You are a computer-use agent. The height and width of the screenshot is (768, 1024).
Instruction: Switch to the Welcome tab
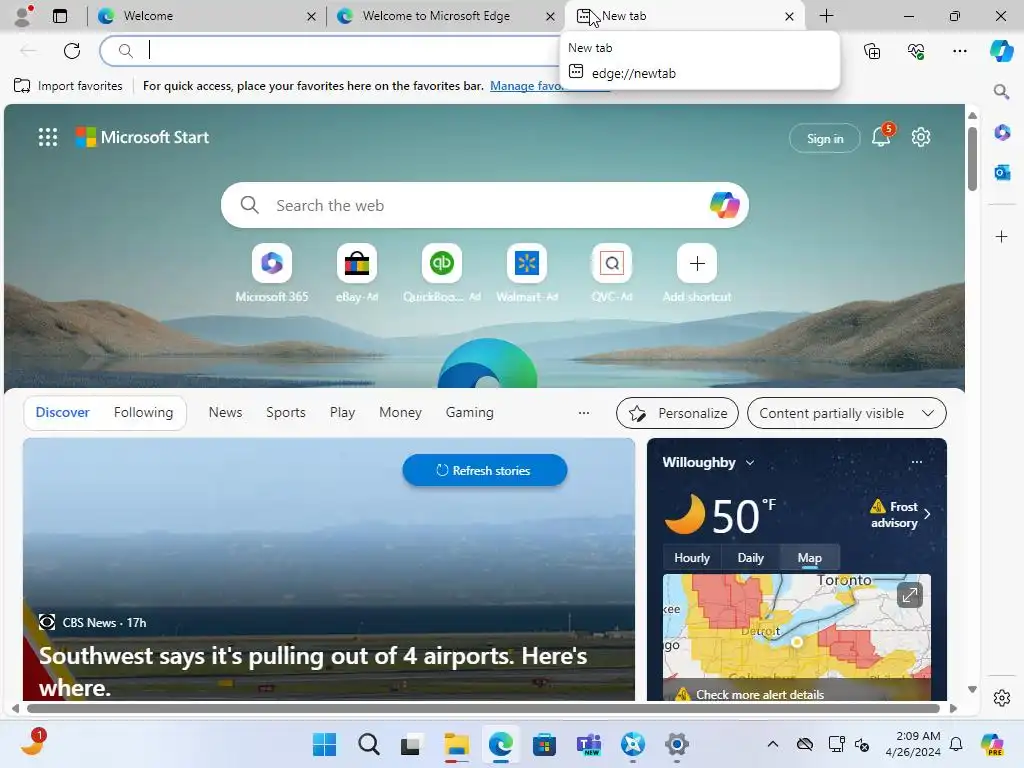pyautogui.click(x=204, y=16)
